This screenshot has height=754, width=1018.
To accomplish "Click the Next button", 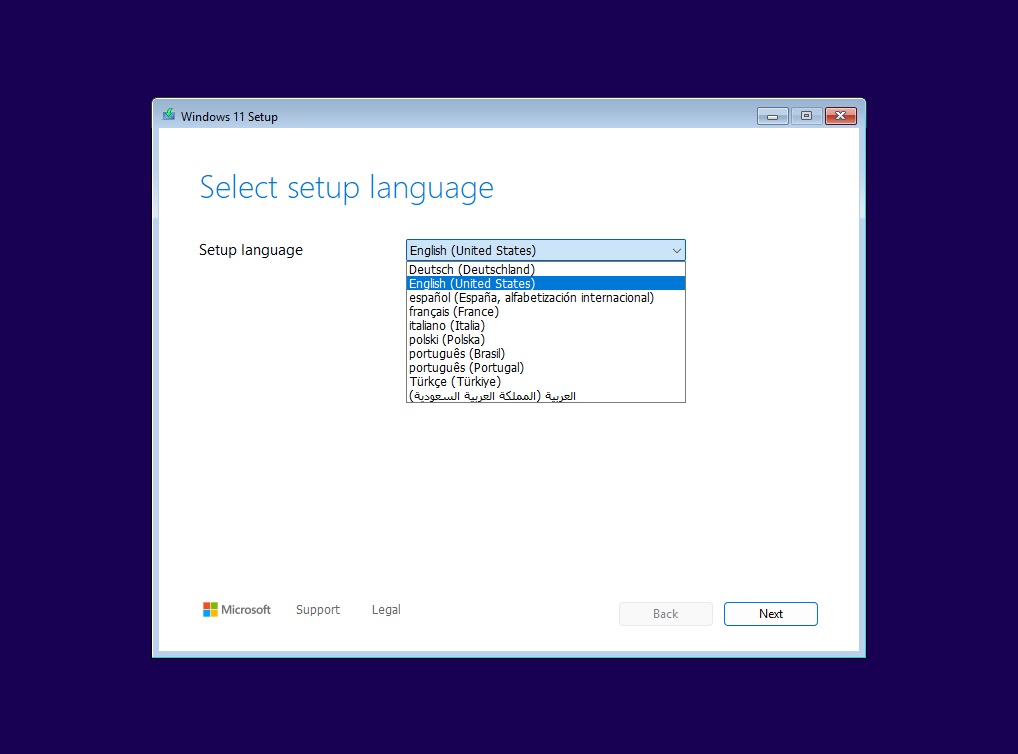I will (x=771, y=614).
